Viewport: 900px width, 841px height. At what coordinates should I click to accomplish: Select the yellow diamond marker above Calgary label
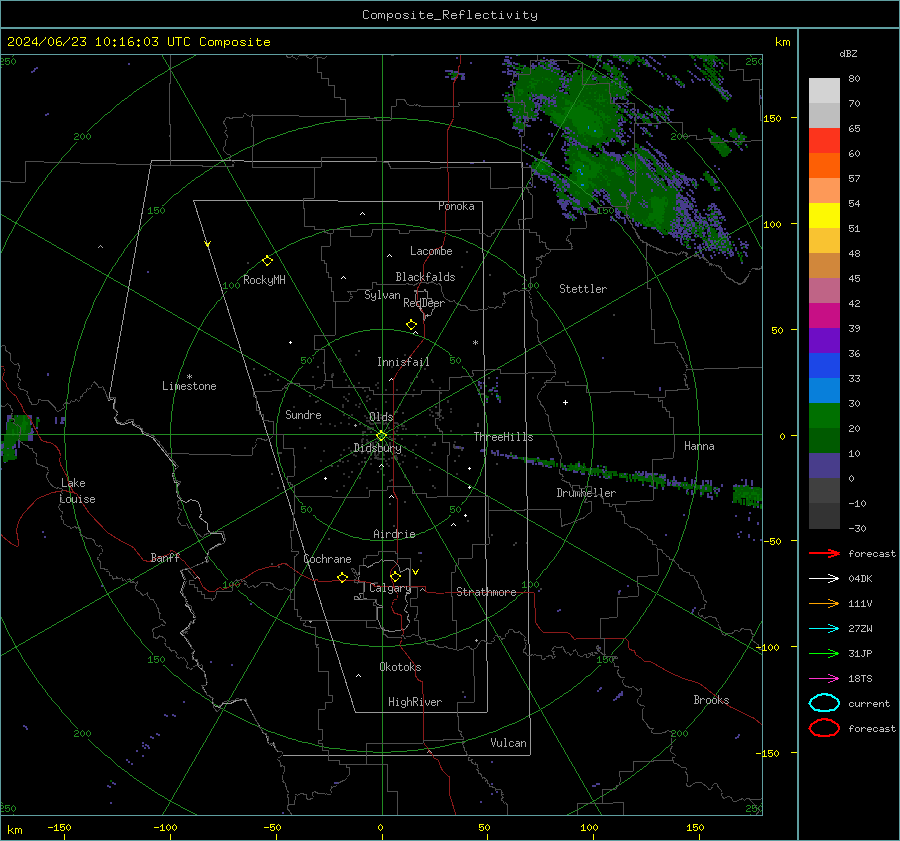[x=395, y=576]
